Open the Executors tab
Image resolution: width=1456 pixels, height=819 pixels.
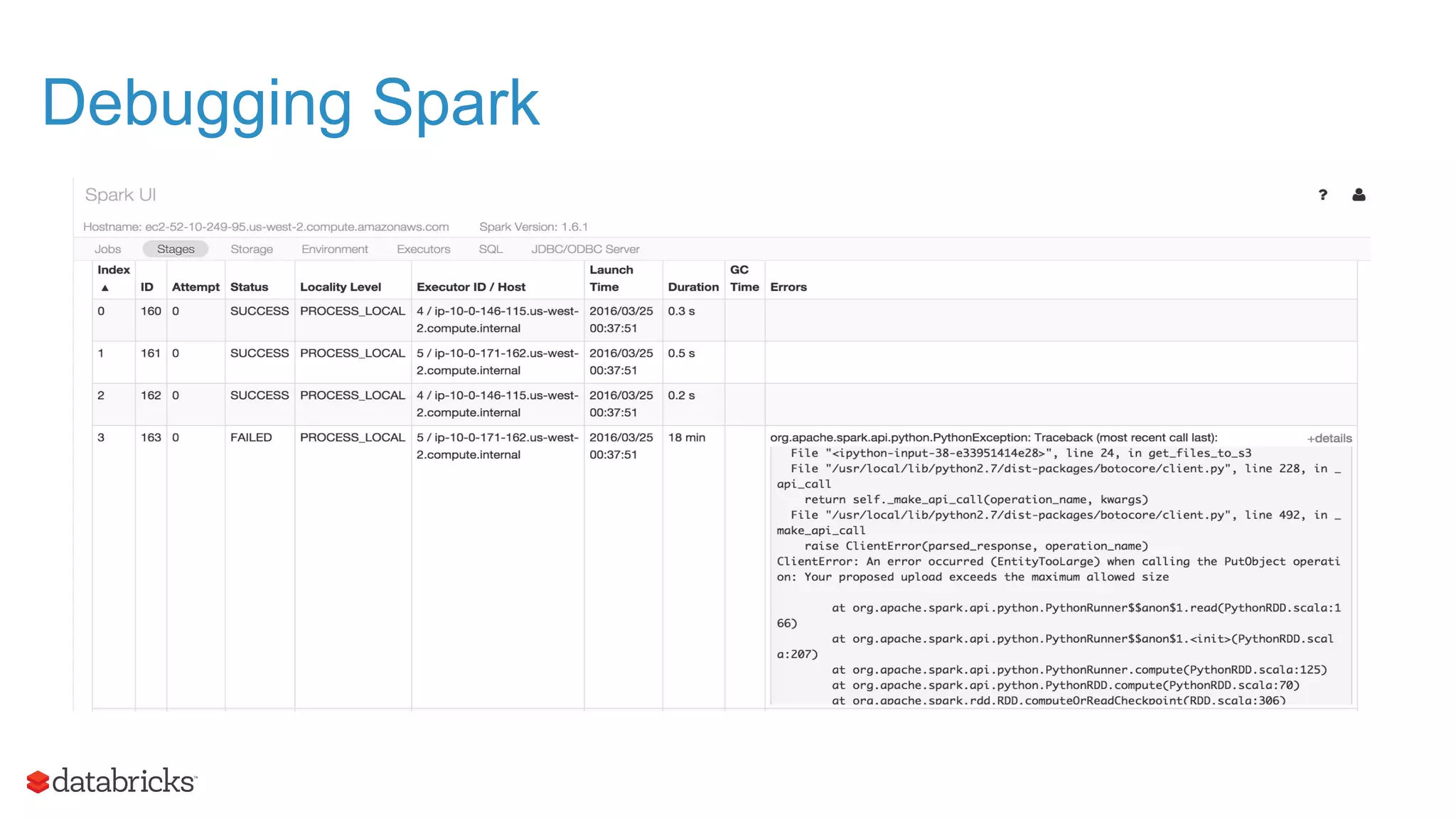424,250
